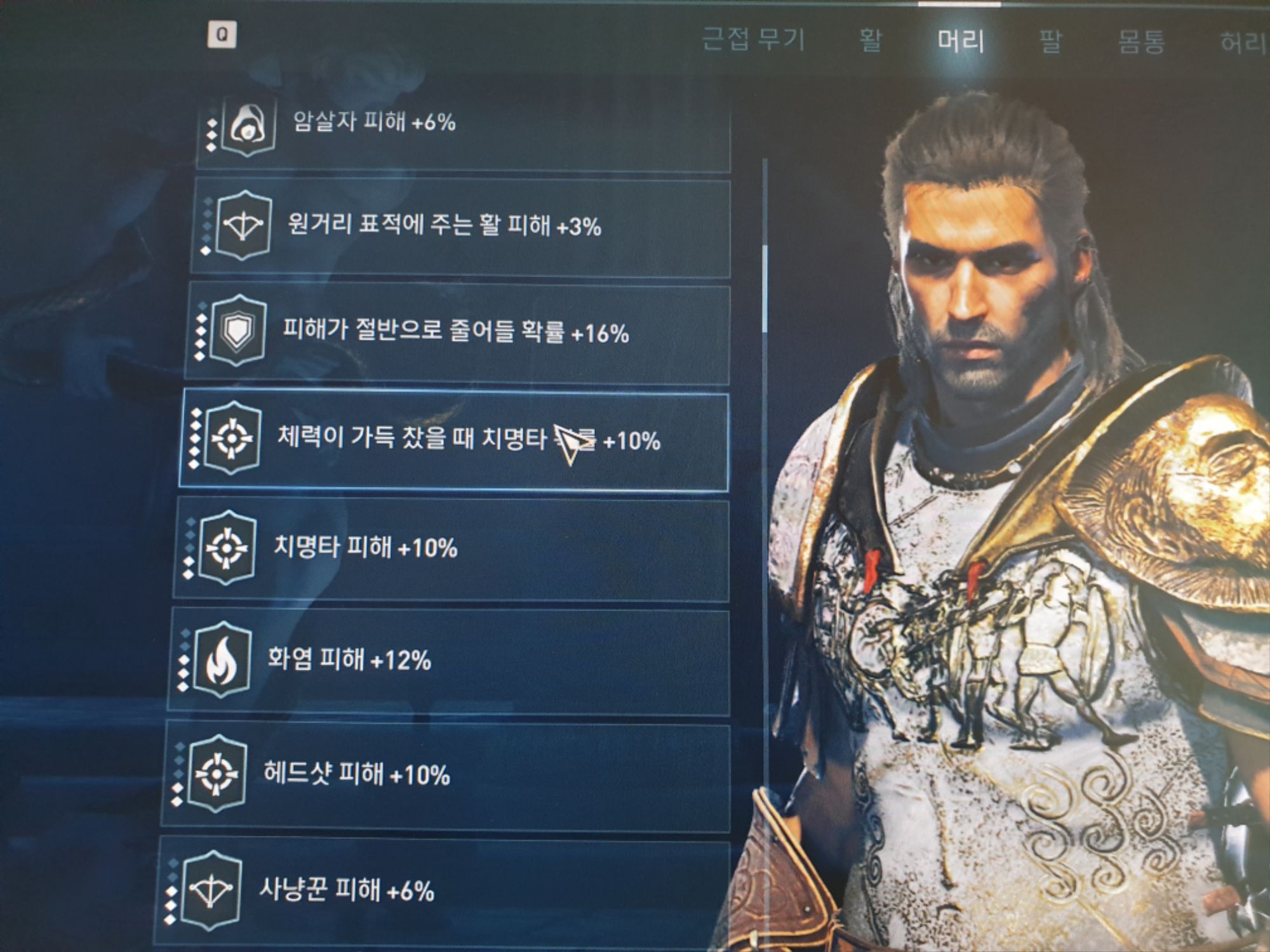
Task: Click the shield icon for 피해가 절반으로 줄어들 확률
Action: coord(237,330)
